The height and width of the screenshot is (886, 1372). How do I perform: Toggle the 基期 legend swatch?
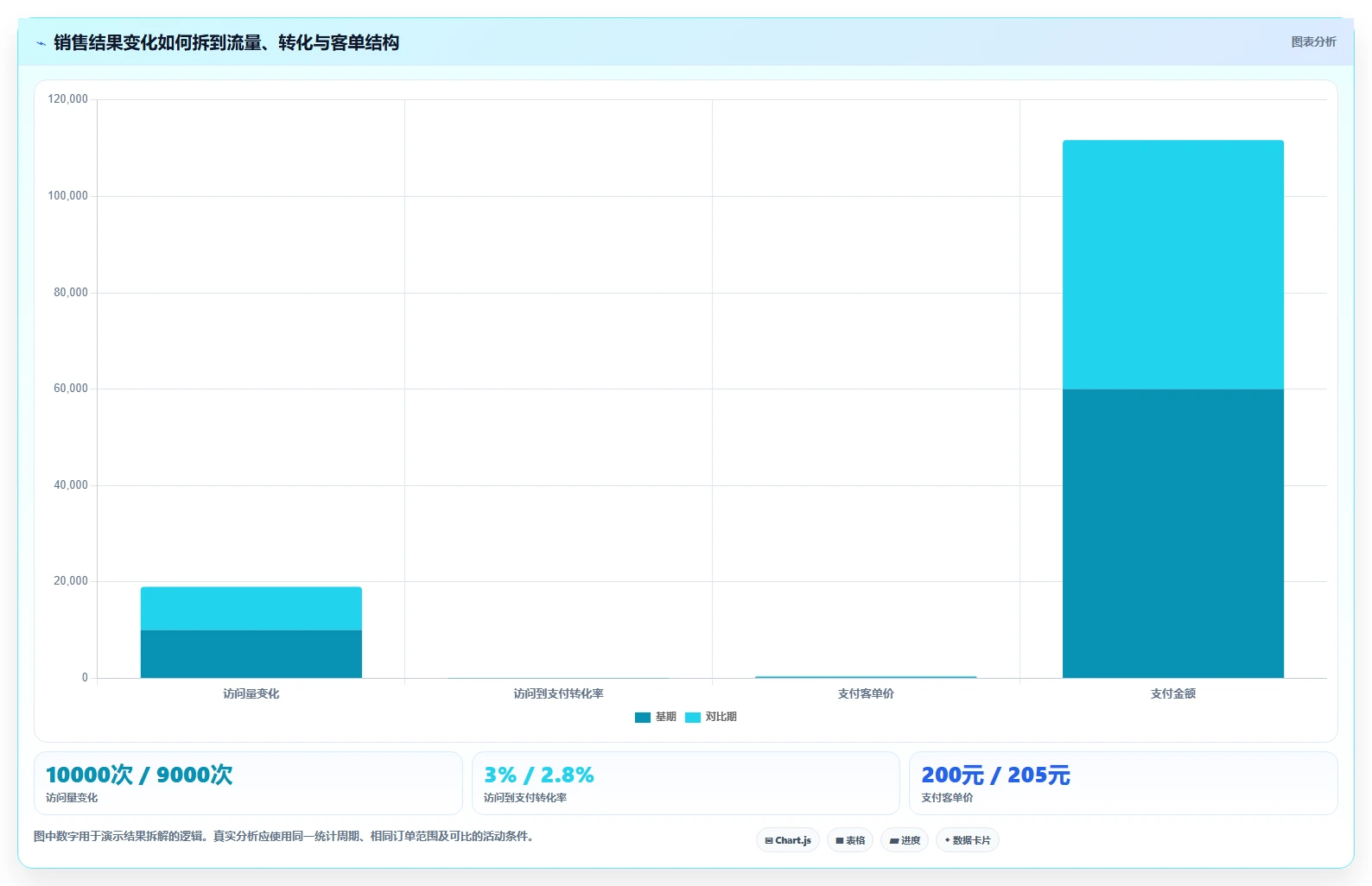tap(643, 718)
